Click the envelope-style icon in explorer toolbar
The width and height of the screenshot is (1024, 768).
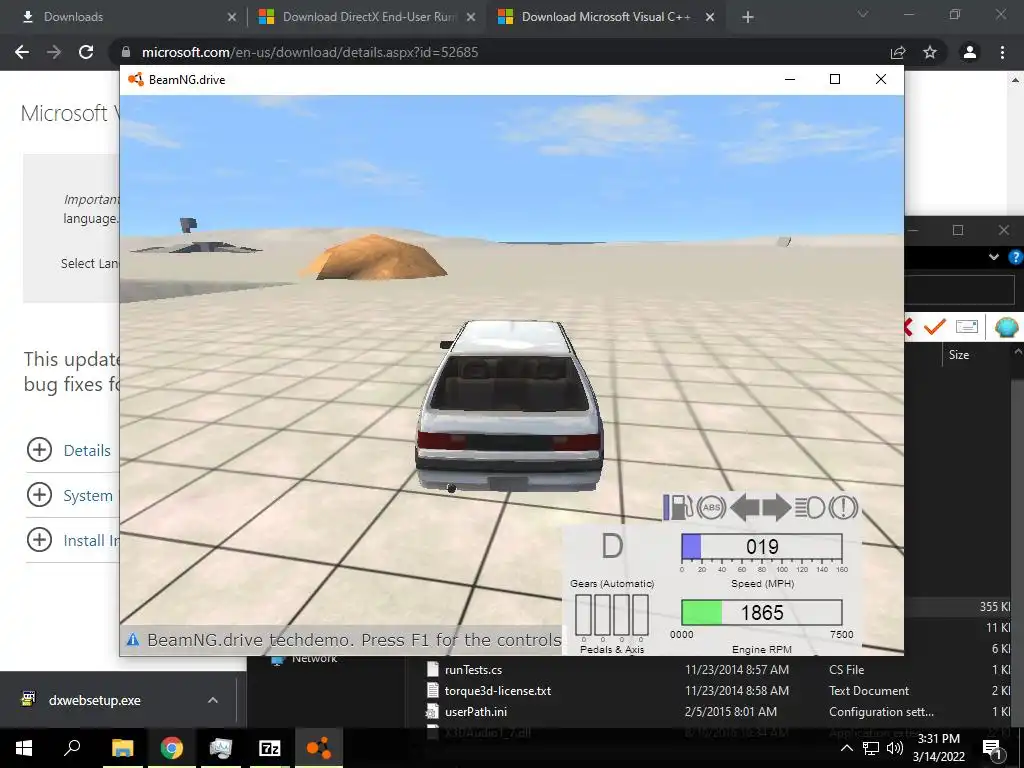point(967,326)
